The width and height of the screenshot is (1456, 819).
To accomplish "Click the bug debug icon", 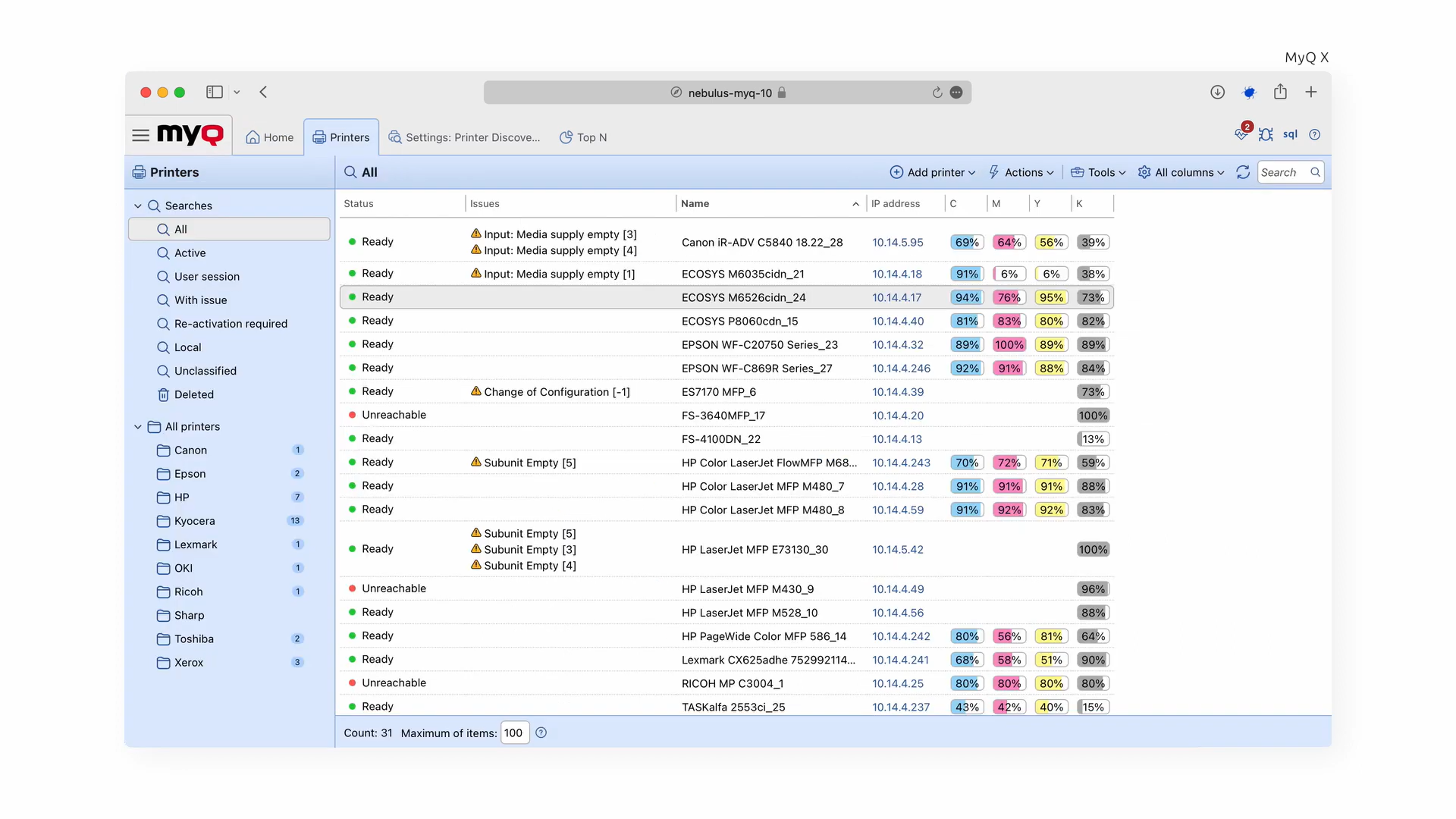I will click(x=1266, y=134).
